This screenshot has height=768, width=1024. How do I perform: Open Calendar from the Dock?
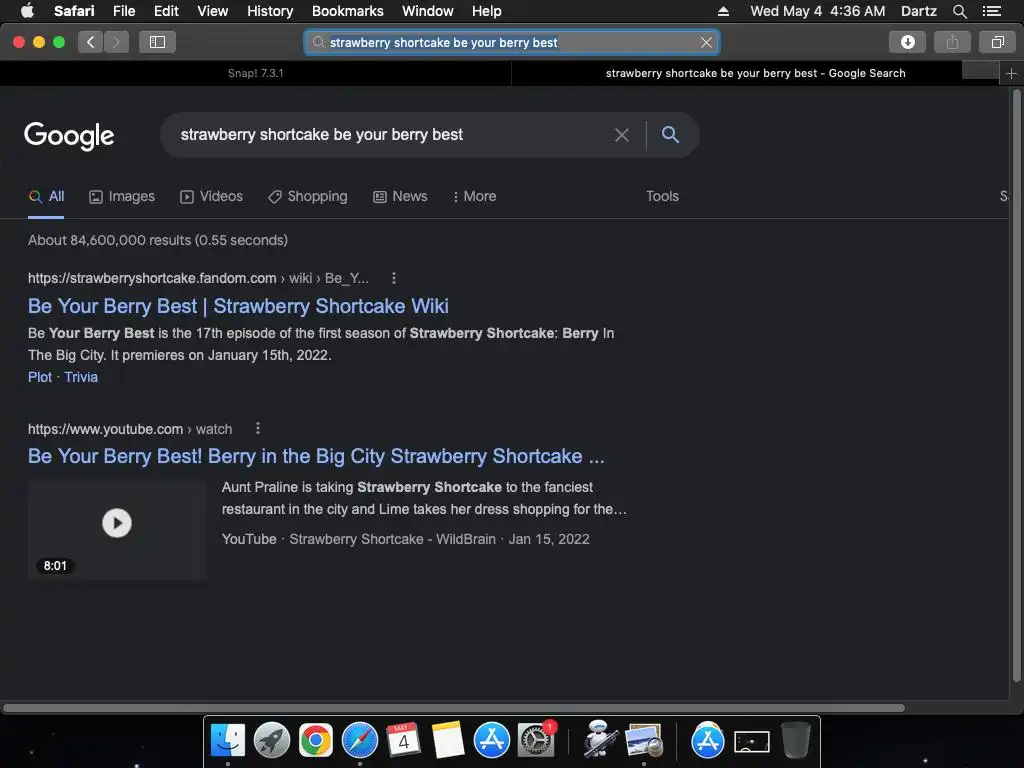coord(404,741)
